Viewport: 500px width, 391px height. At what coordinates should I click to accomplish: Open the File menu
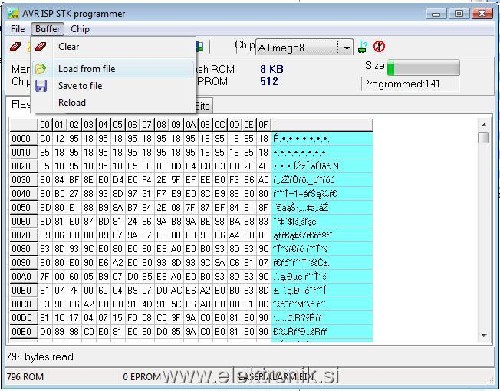coord(18,29)
